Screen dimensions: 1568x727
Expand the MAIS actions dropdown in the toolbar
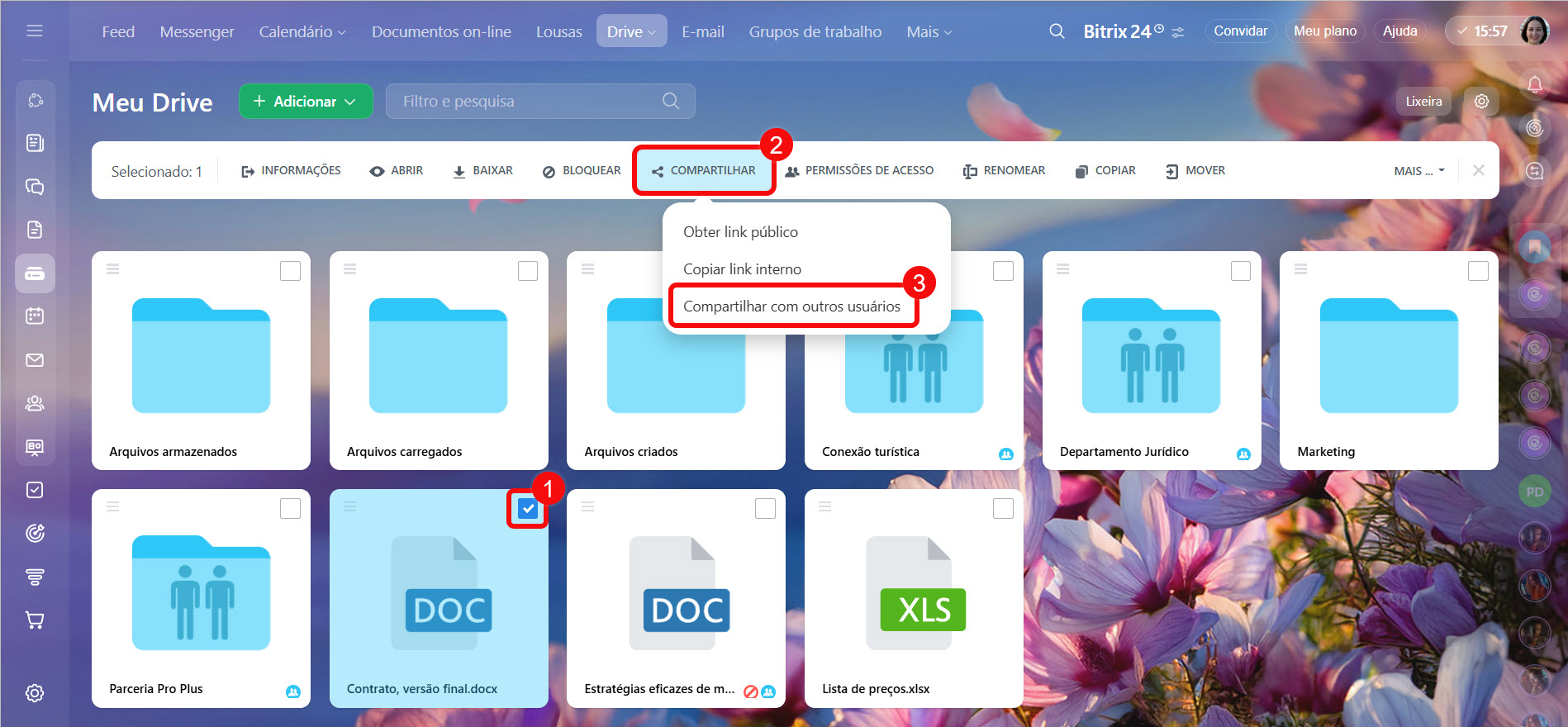[1418, 171]
